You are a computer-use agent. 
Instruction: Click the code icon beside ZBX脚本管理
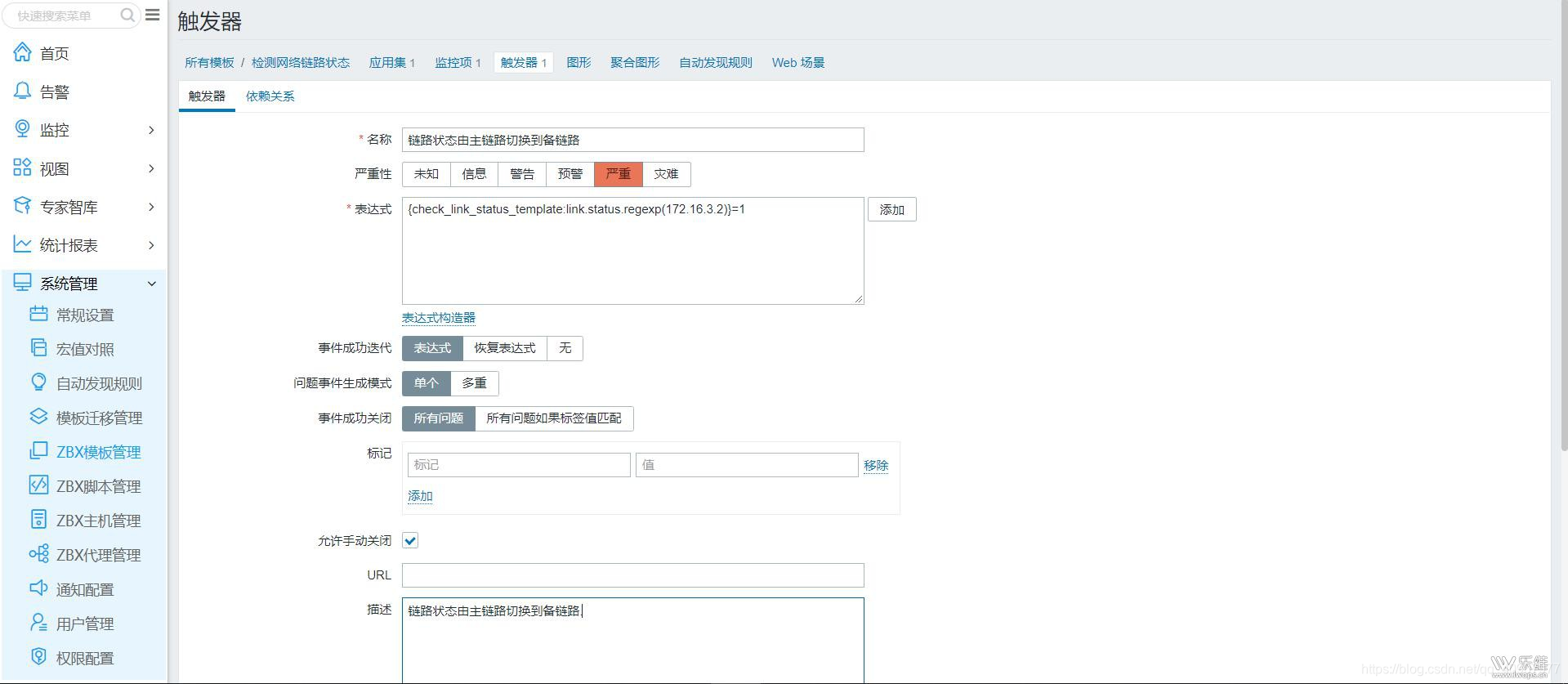(38, 485)
